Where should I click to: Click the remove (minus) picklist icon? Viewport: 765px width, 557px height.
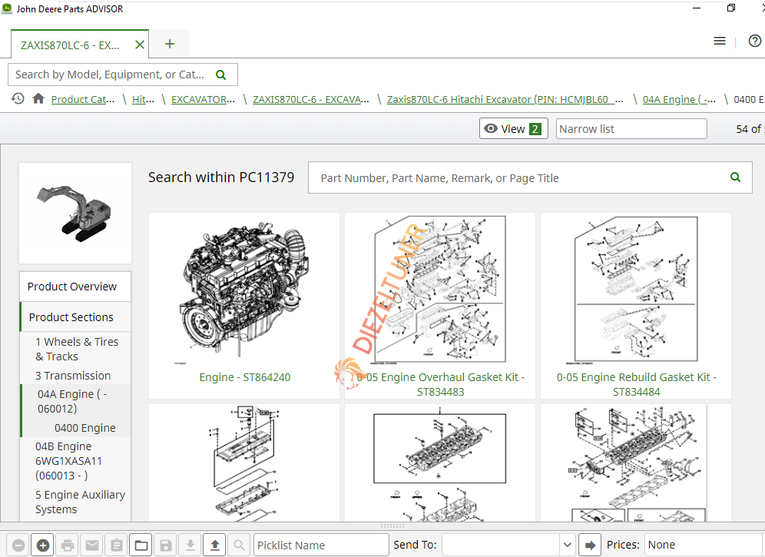click(19, 545)
